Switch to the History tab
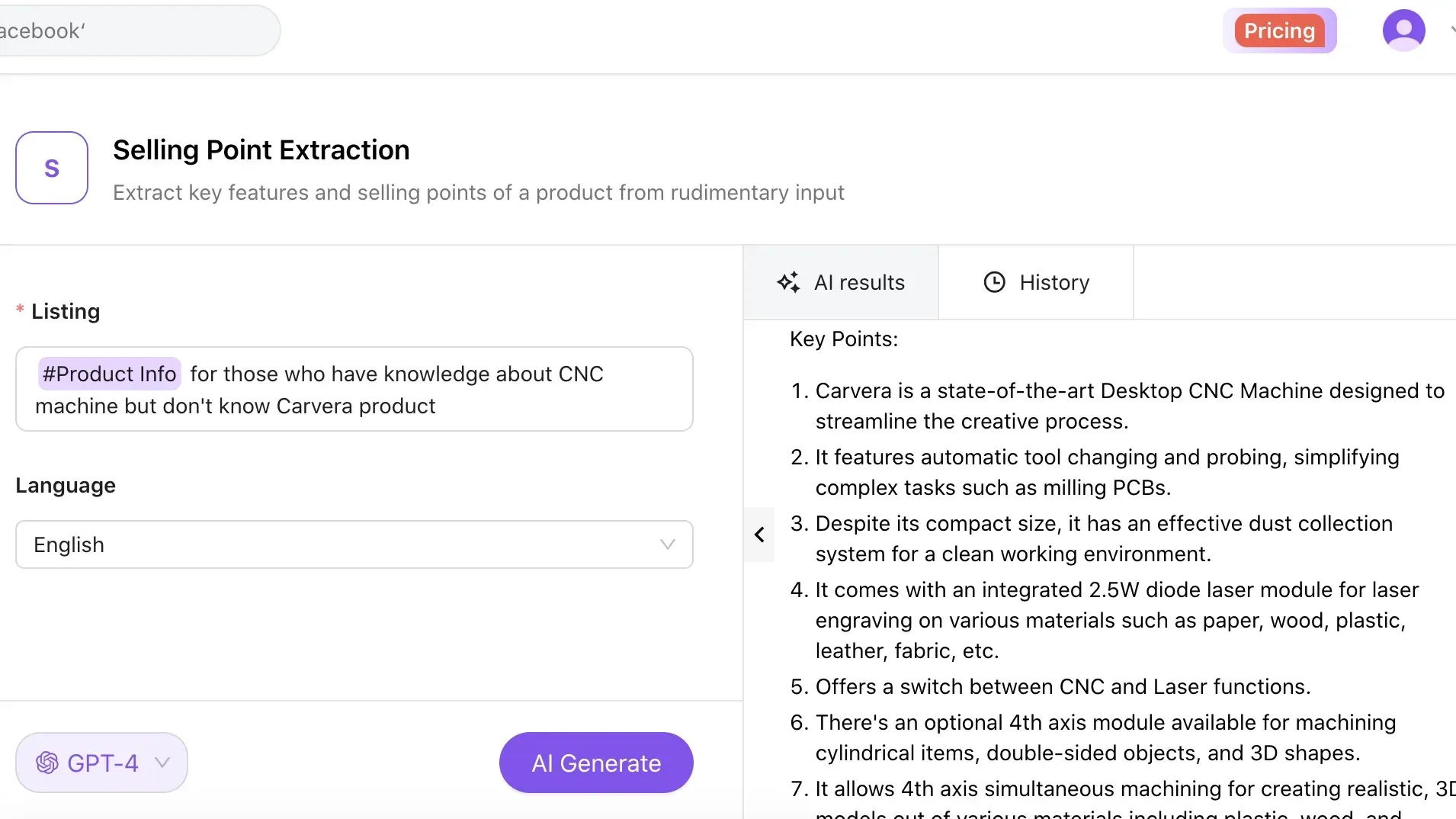 [x=1036, y=282]
